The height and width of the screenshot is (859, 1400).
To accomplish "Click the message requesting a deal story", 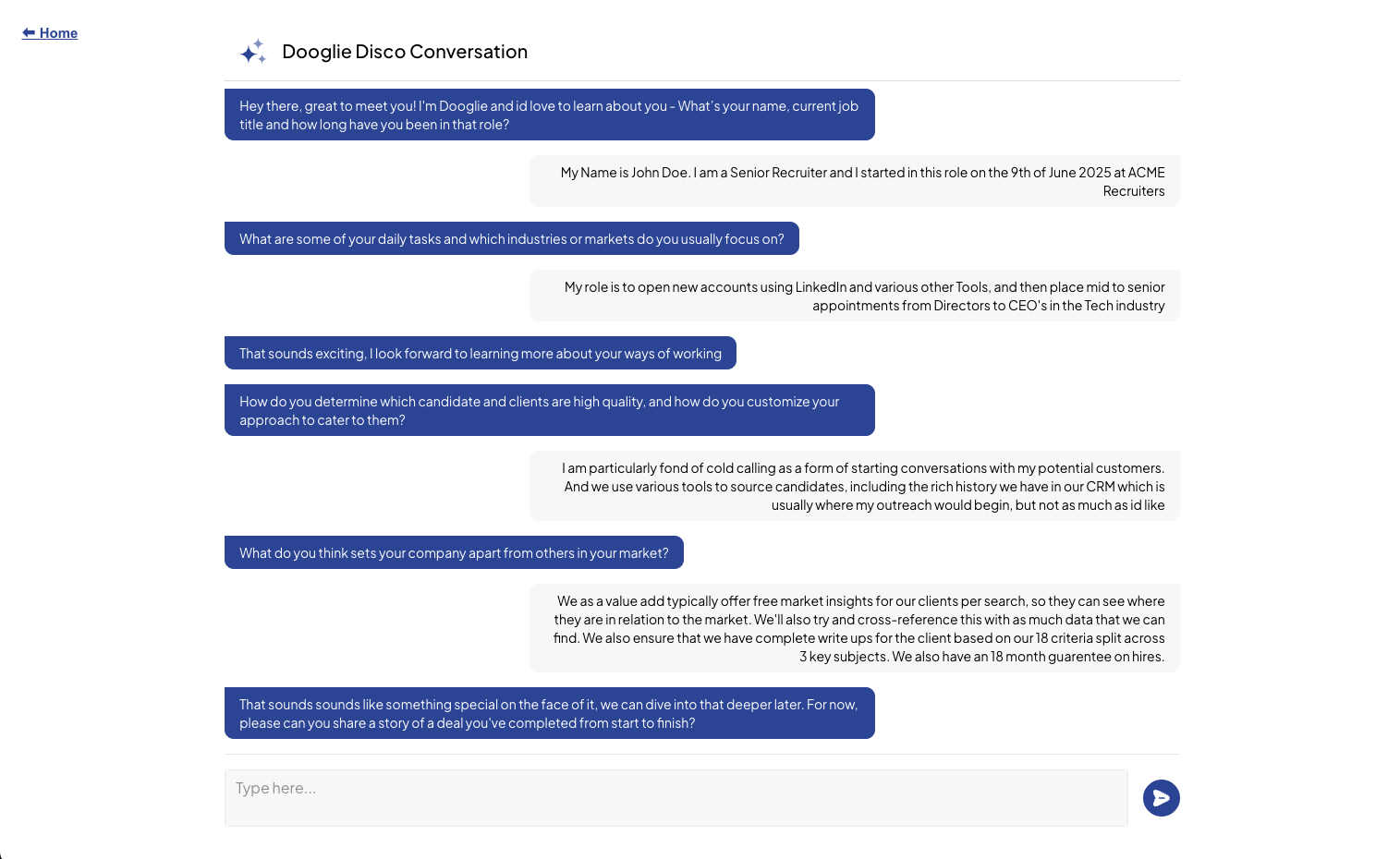I will pos(549,713).
